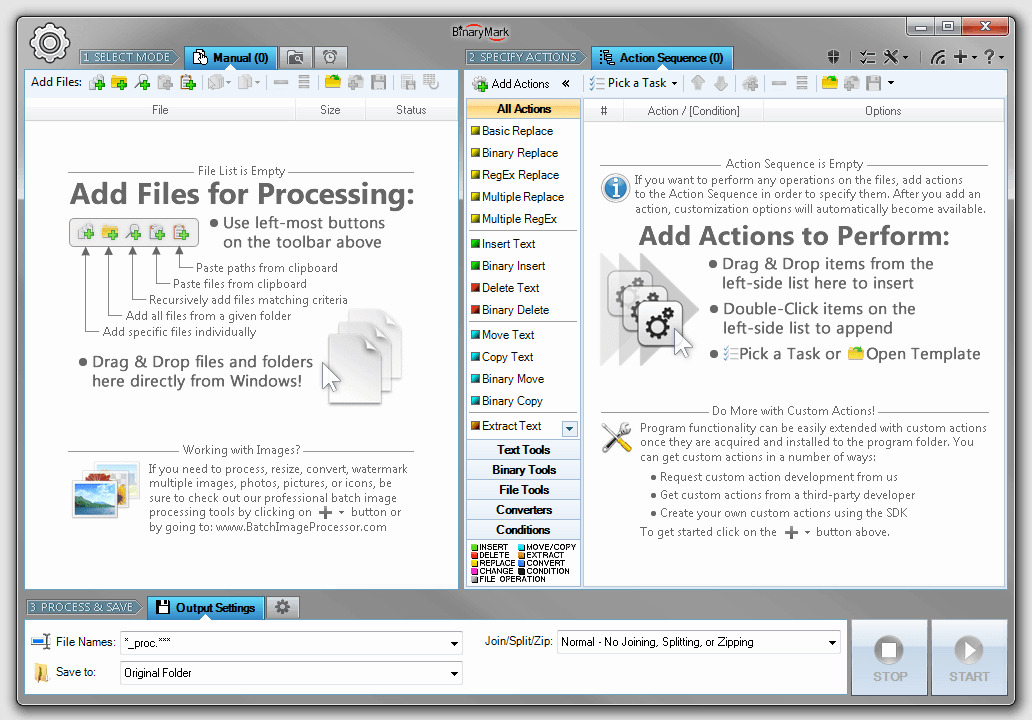The height and width of the screenshot is (720, 1032).
Task: Recursively add files matching criteria button
Action: (142, 83)
